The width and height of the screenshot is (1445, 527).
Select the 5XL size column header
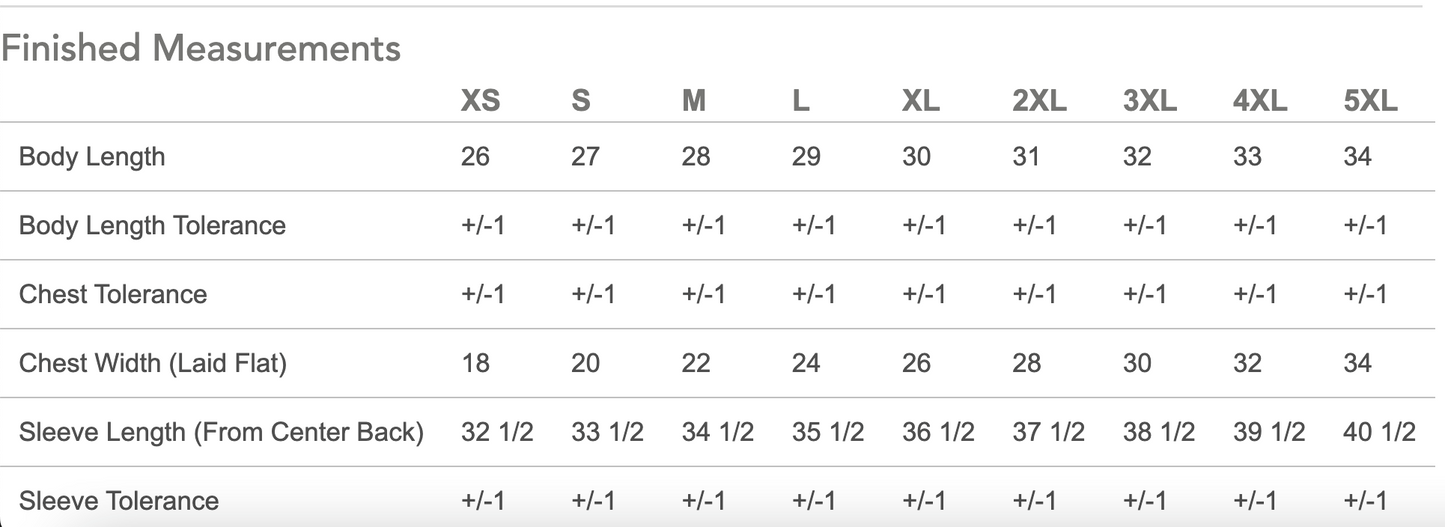pyautogui.click(x=1370, y=101)
